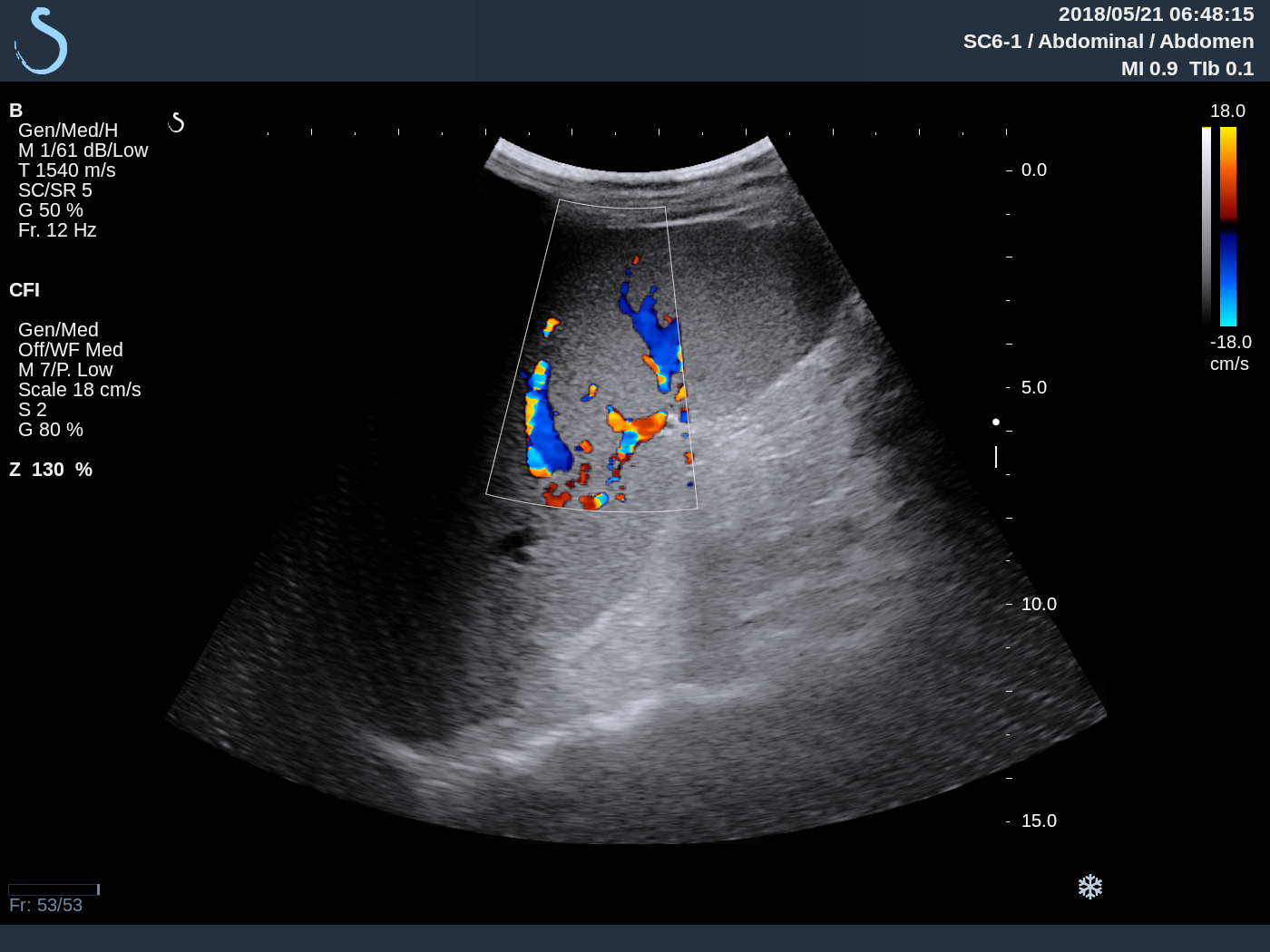Viewport: 1270px width, 952px height.
Task: Select the color Doppler velocity scale bar
Action: coord(1230,227)
